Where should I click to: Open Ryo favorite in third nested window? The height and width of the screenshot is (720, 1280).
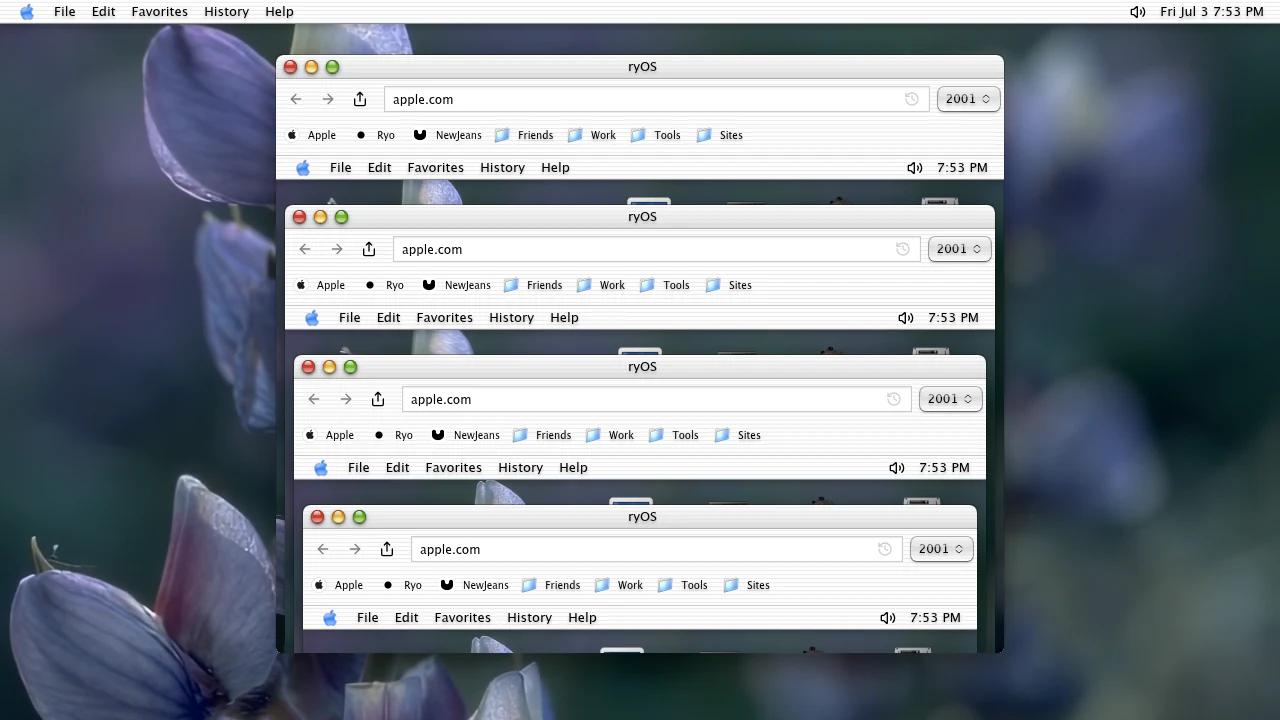coord(393,435)
